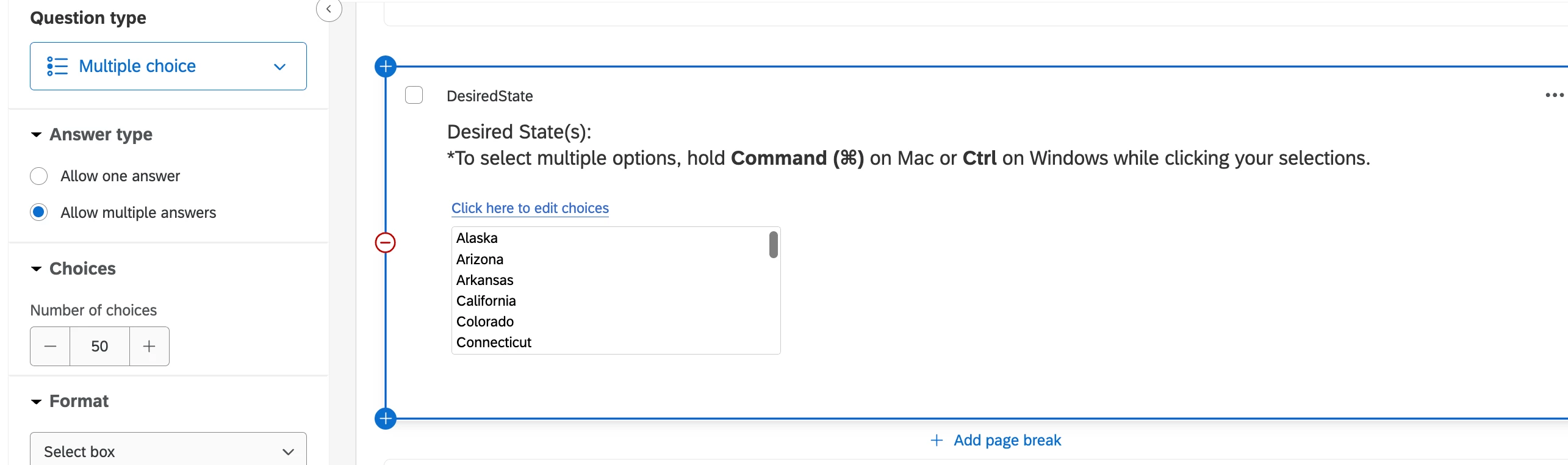
Task: Click the add question plus icon above DesiredState
Action: (x=386, y=67)
